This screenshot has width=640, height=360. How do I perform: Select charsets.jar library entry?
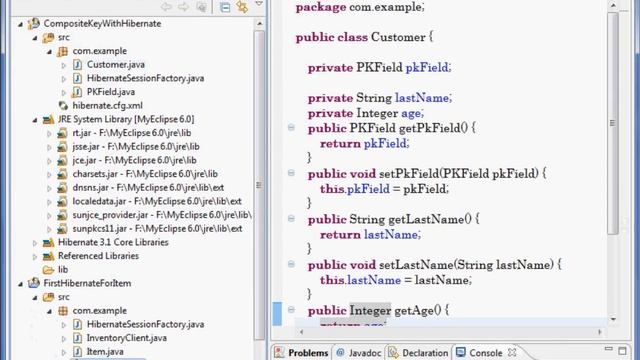pyautogui.click(x=145, y=174)
